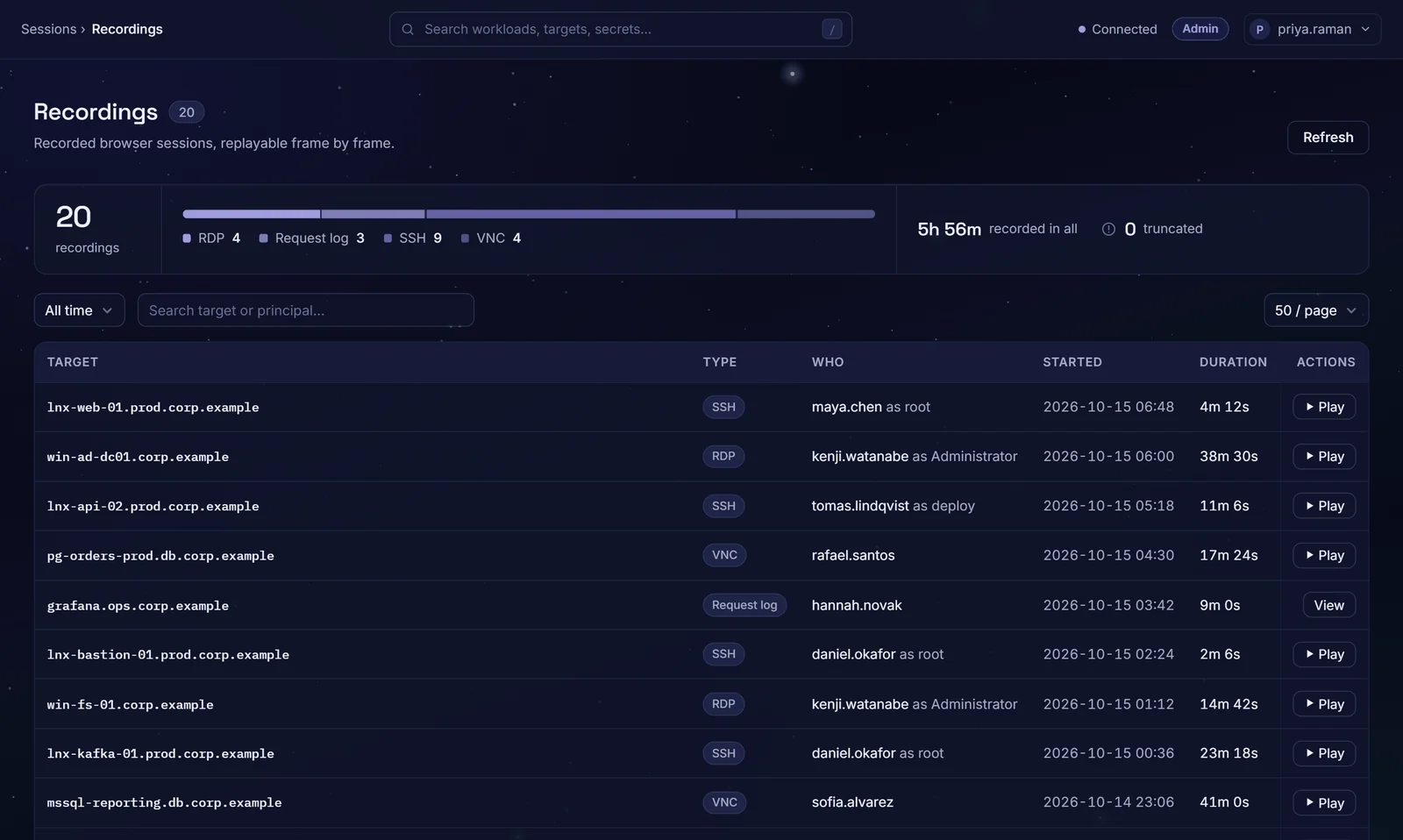Click the VNC badge on pg-orders-prod row
This screenshot has width=1403, height=840.
pos(724,555)
